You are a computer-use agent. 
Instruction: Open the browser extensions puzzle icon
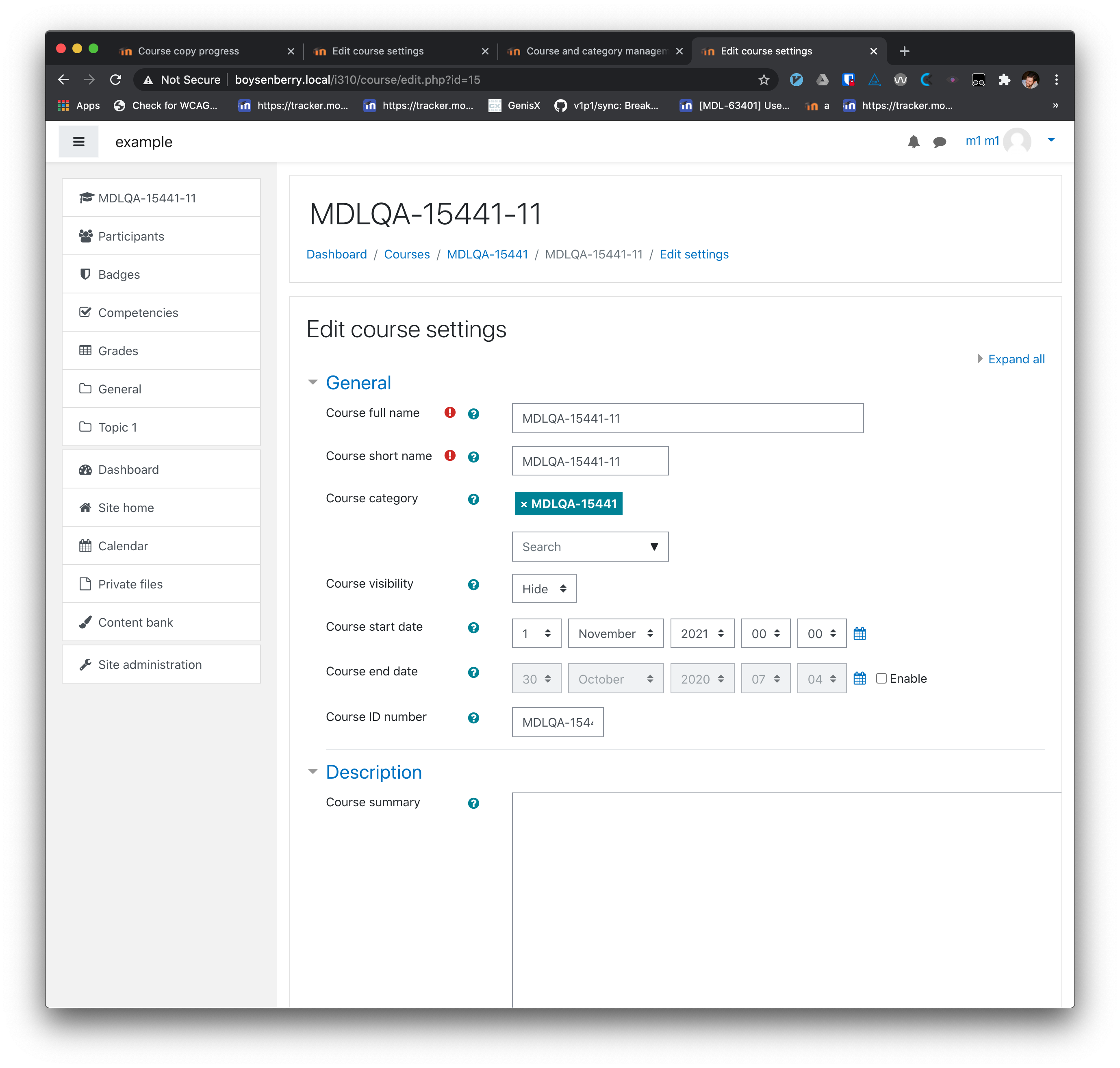pos(1004,80)
